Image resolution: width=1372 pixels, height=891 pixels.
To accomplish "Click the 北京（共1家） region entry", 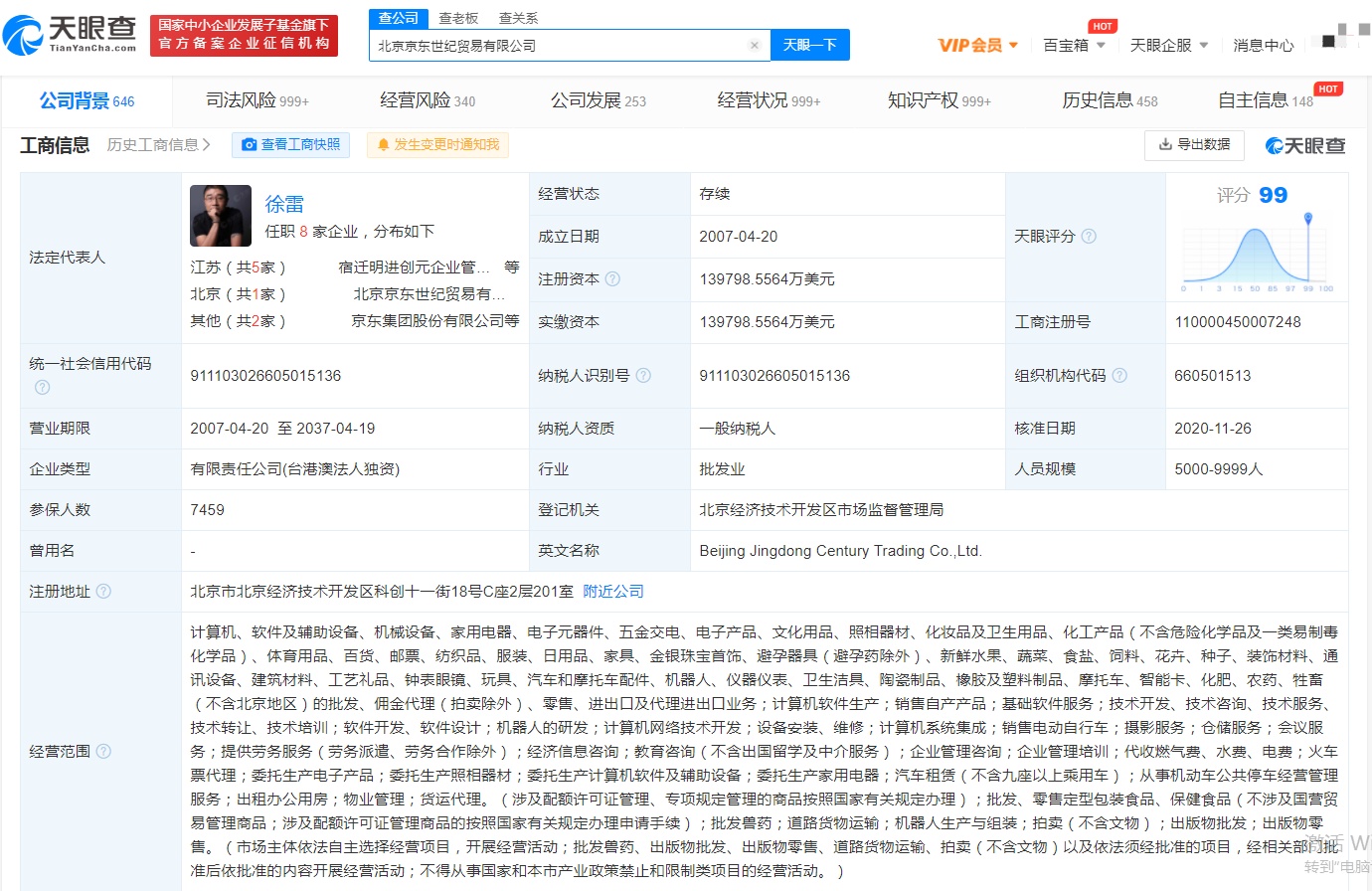I will pyautogui.click(x=239, y=294).
